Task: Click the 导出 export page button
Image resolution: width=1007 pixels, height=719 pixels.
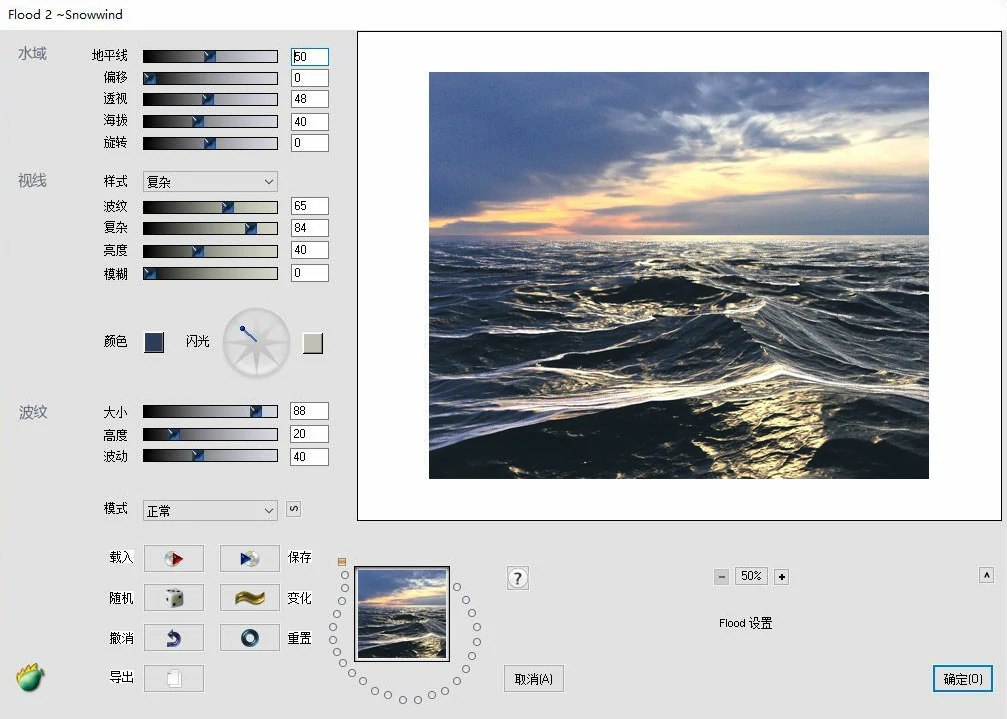Action: (173, 679)
